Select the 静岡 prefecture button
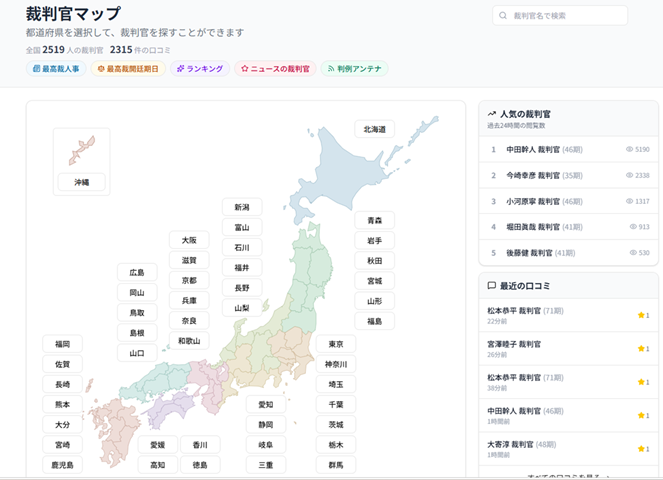 coord(266,425)
